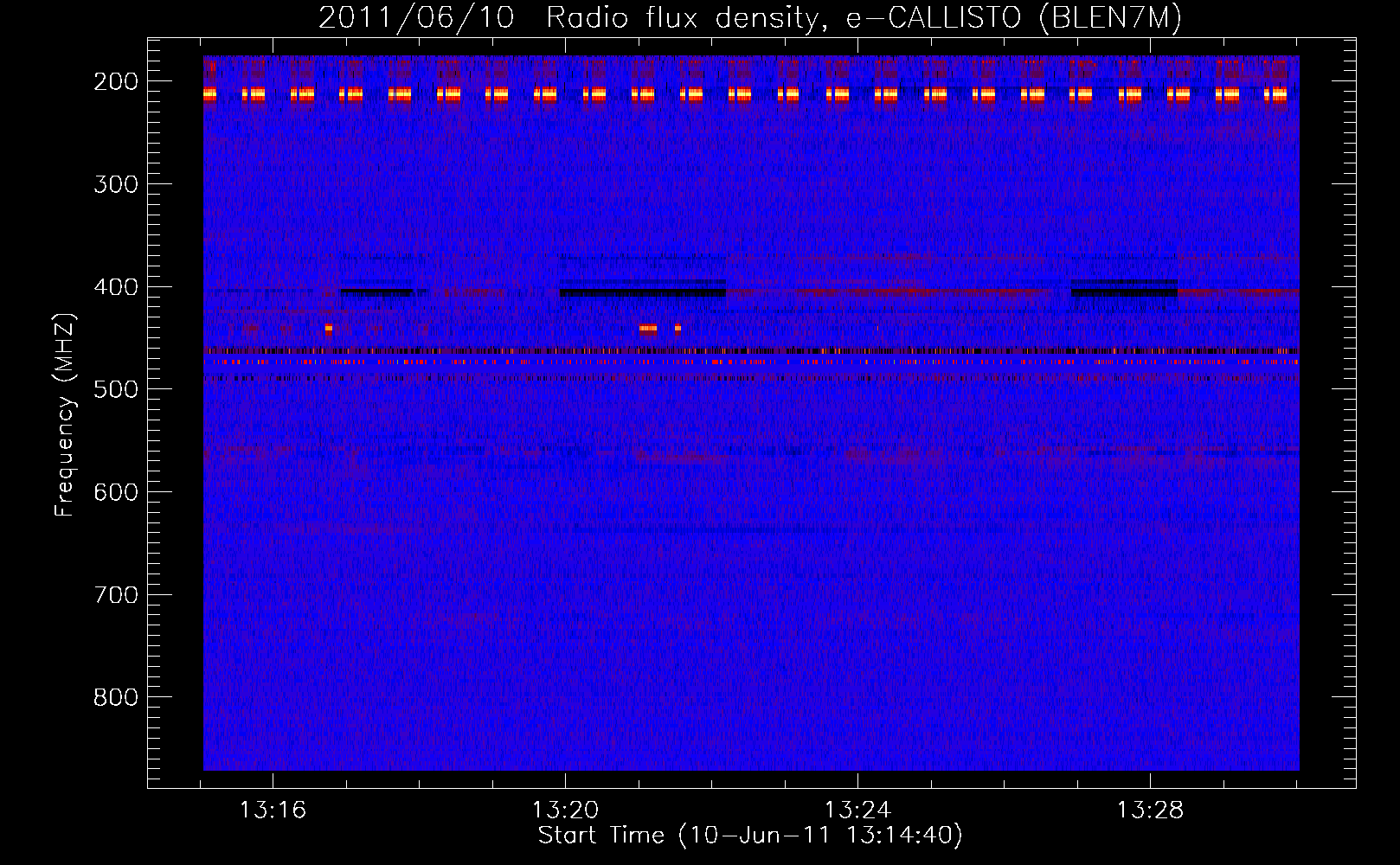Viewport: 1400px width, 865px height.
Task: Click the 700 frequency tick label
Action: tap(116, 595)
